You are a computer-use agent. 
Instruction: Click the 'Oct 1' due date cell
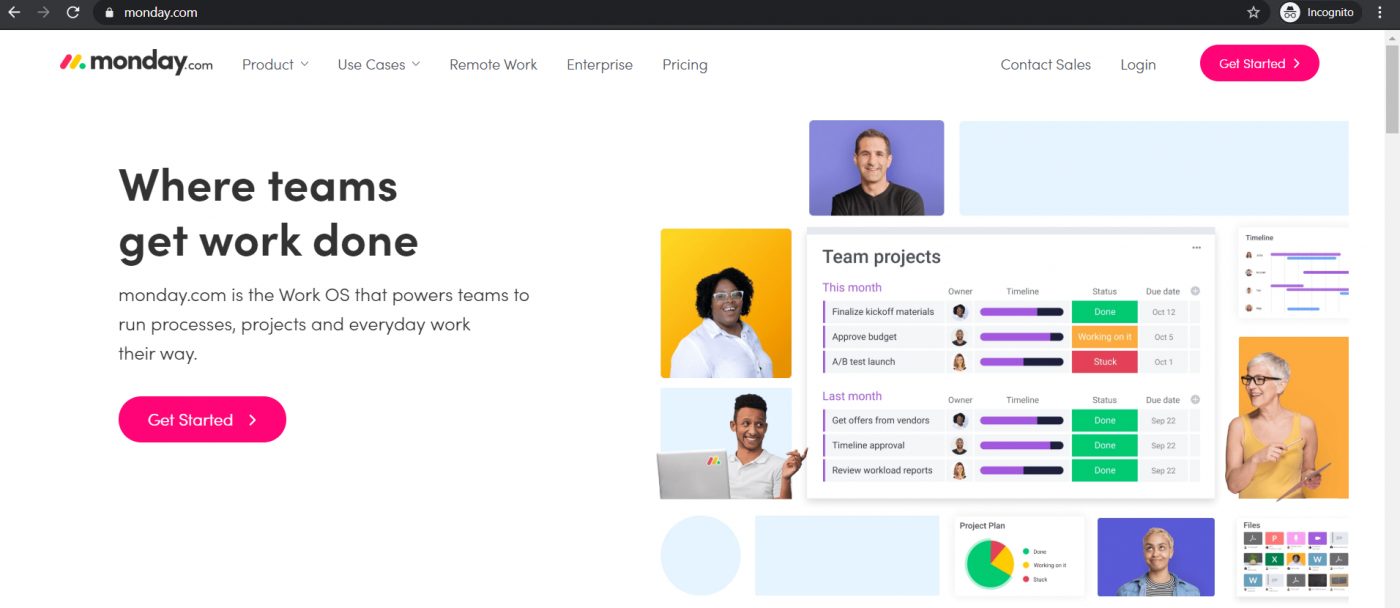[x=1164, y=362]
